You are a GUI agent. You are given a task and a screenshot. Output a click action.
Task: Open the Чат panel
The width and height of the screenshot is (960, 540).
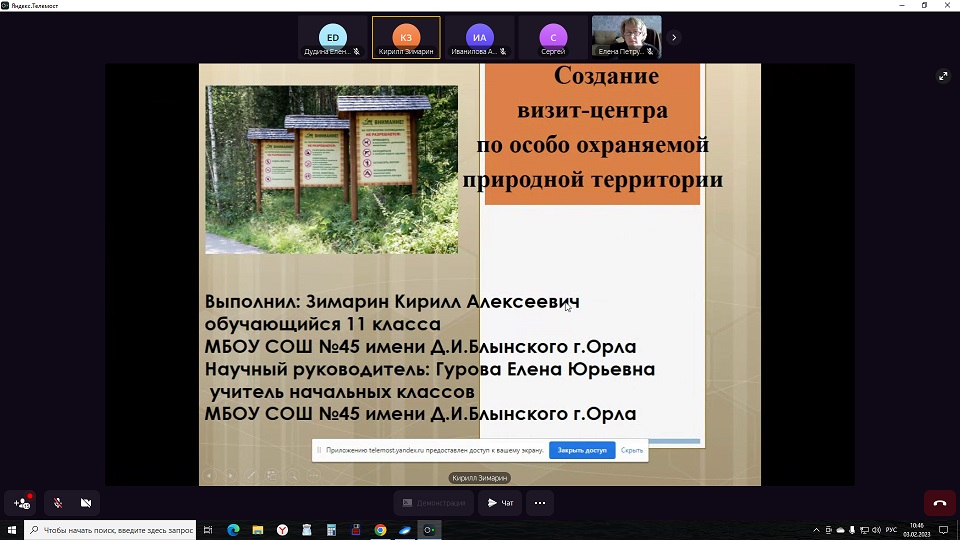(501, 503)
